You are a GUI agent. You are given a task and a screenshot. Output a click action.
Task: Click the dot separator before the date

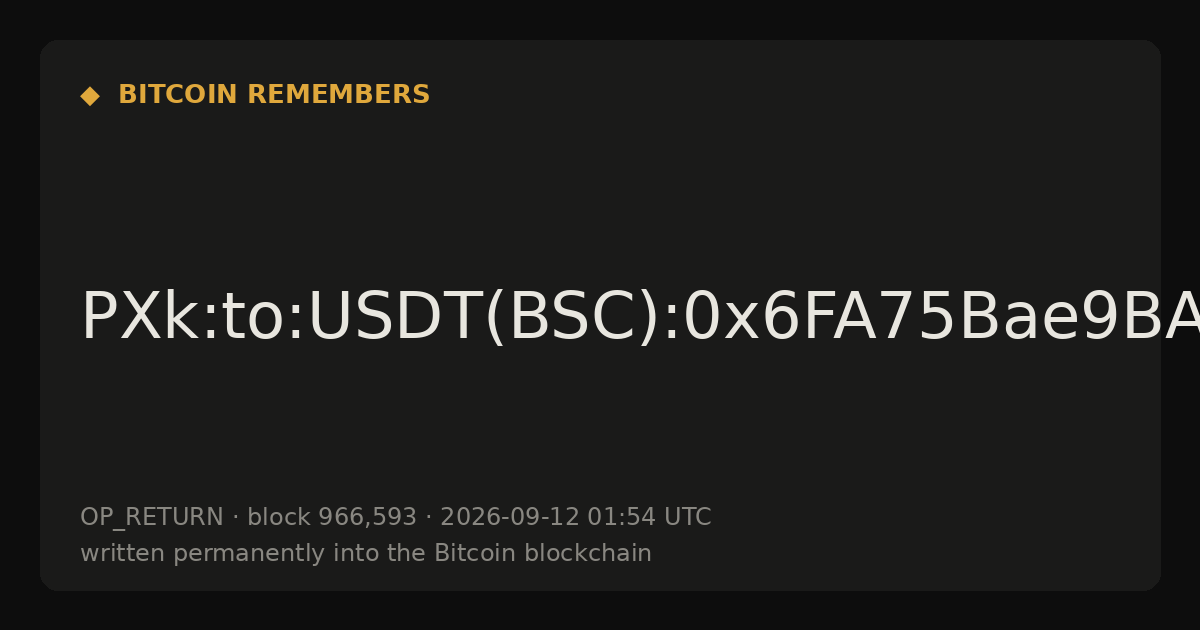point(428,518)
